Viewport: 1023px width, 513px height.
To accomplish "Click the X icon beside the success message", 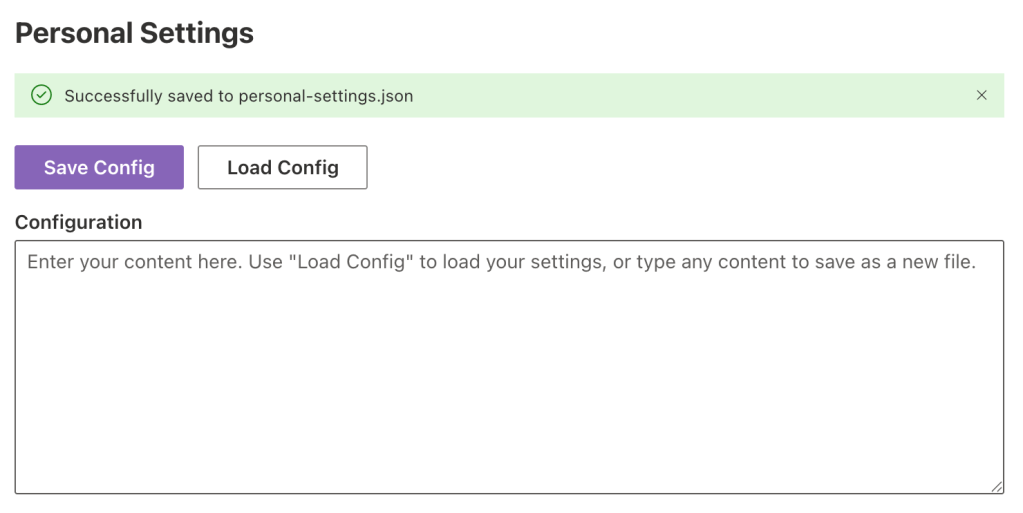I will (981, 96).
